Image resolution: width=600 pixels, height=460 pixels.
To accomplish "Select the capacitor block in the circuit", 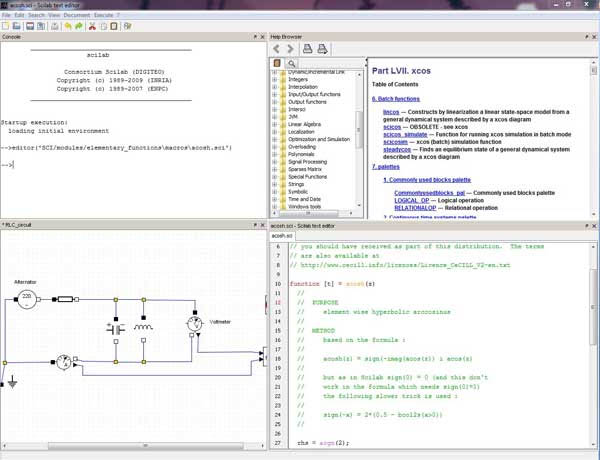I will pyautogui.click(x=116, y=328).
